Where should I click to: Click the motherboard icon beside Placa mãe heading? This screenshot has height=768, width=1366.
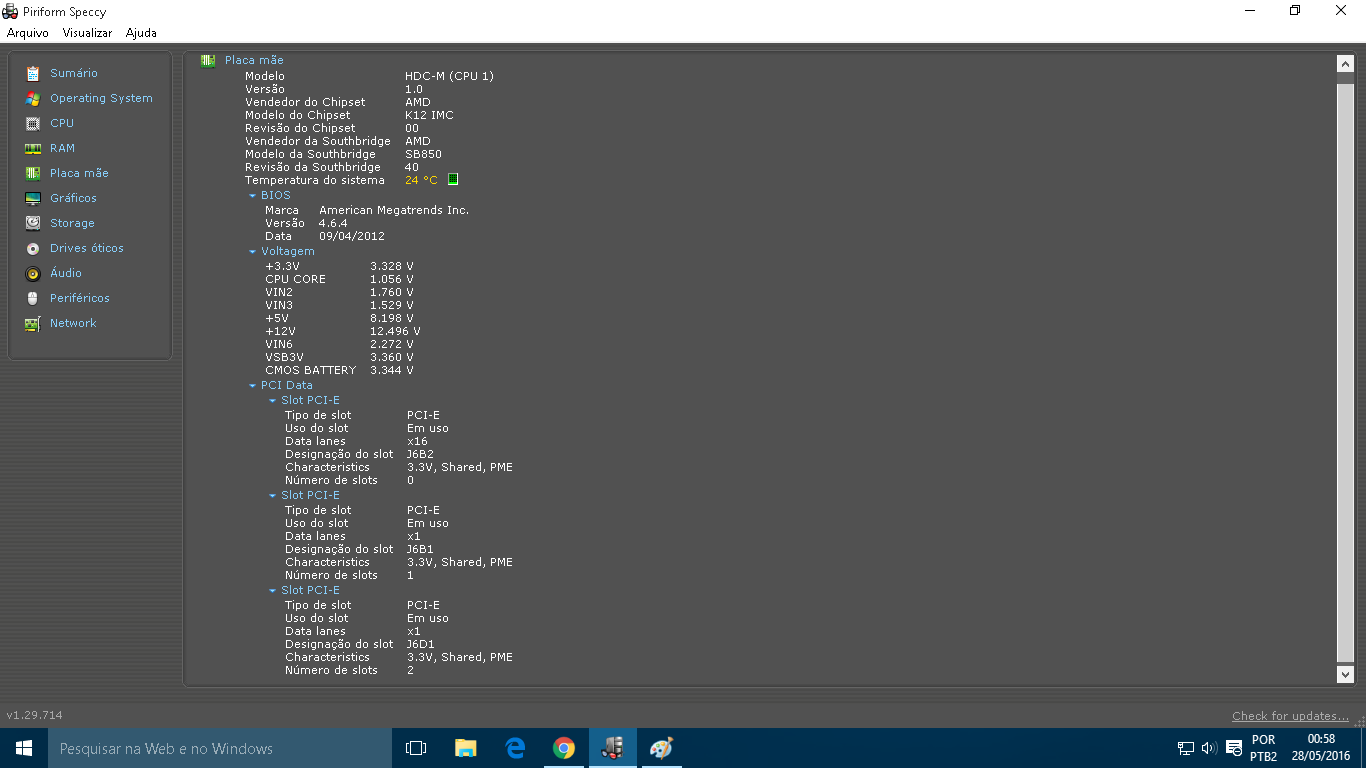208,60
